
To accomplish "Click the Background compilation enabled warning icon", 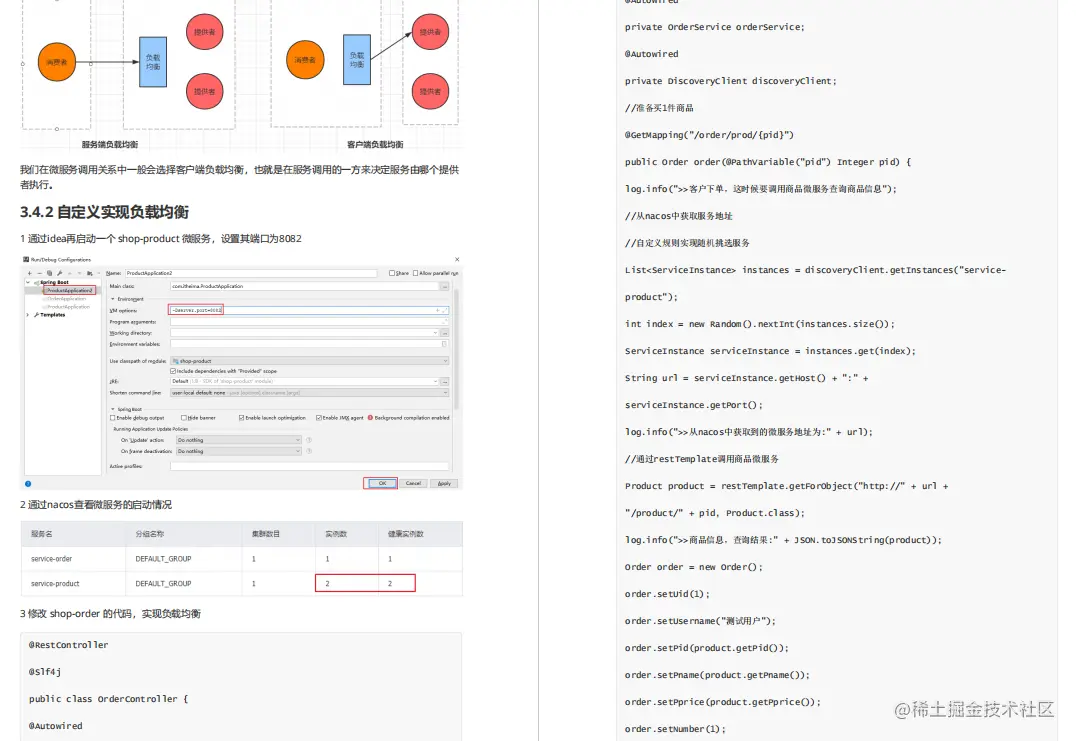I will [x=370, y=417].
